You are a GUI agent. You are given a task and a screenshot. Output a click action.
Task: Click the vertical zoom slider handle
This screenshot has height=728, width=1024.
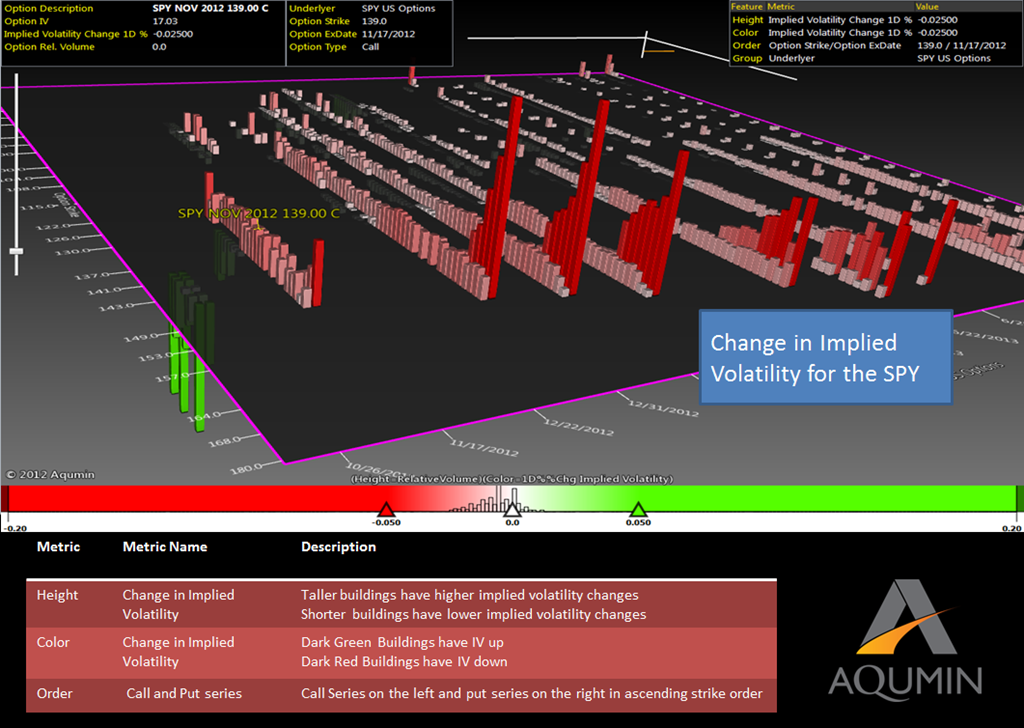(x=16, y=251)
